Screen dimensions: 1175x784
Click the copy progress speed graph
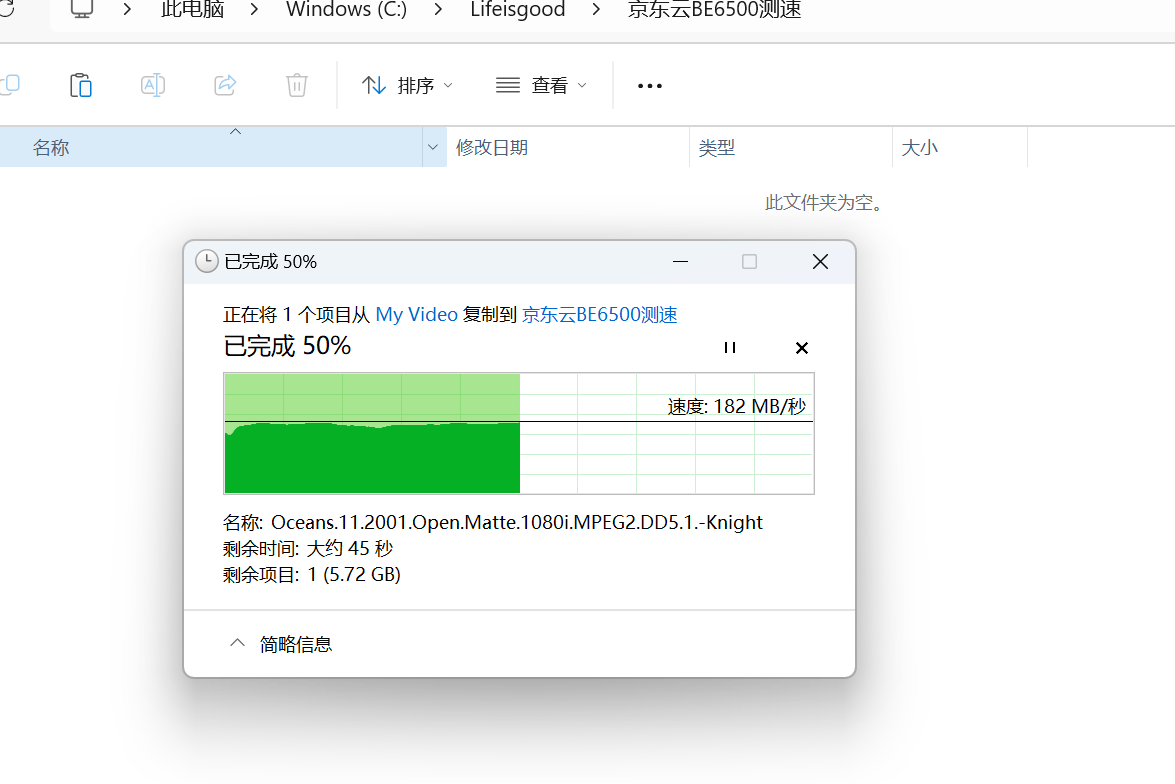(x=519, y=433)
